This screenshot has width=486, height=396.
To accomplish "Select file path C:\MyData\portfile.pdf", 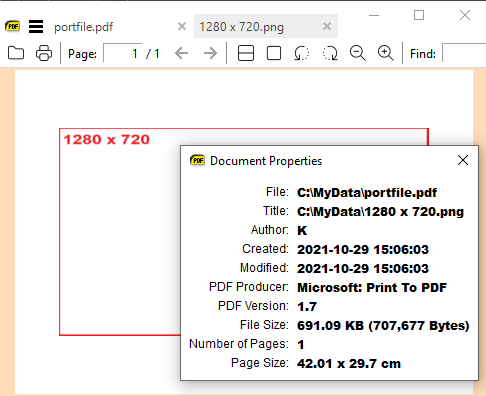I will tap(367, 193).
